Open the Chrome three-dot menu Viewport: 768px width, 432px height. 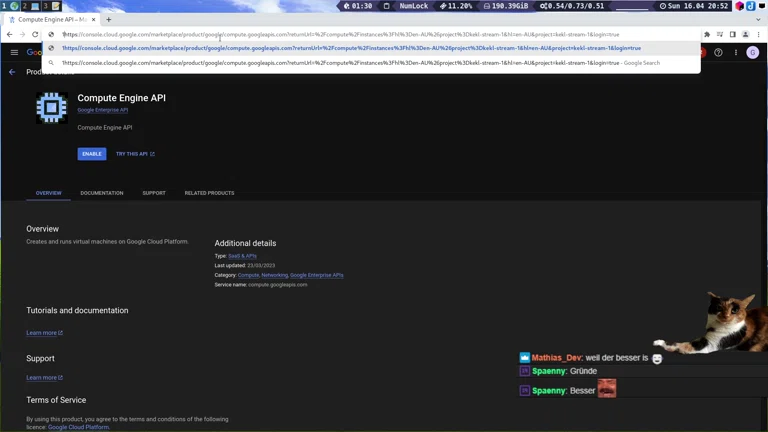(758, 34)
